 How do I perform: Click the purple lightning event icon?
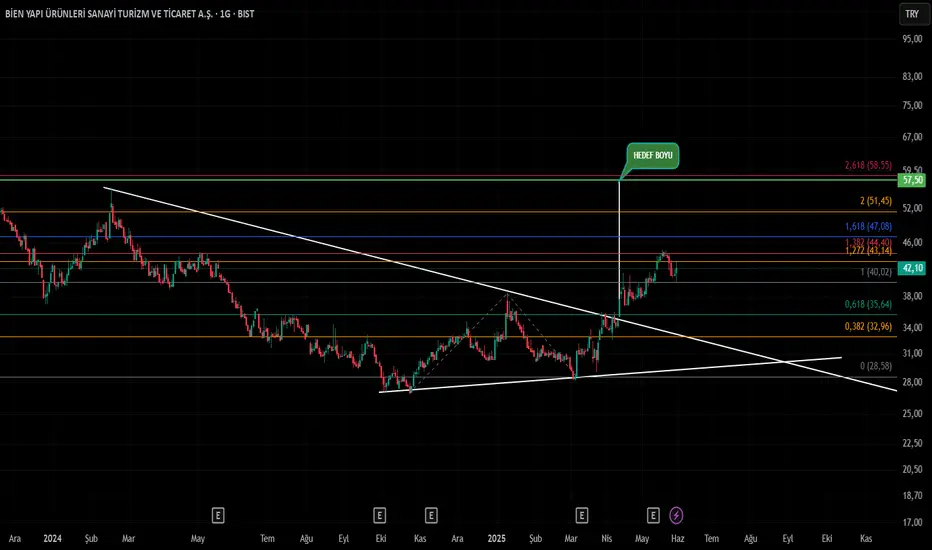click(676, 516)
